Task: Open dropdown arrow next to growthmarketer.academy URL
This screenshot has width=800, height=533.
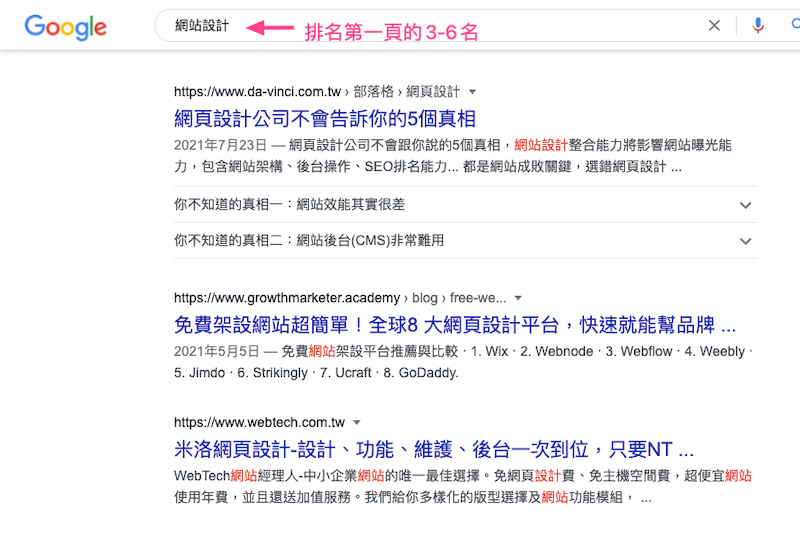Action: [518, 298]
